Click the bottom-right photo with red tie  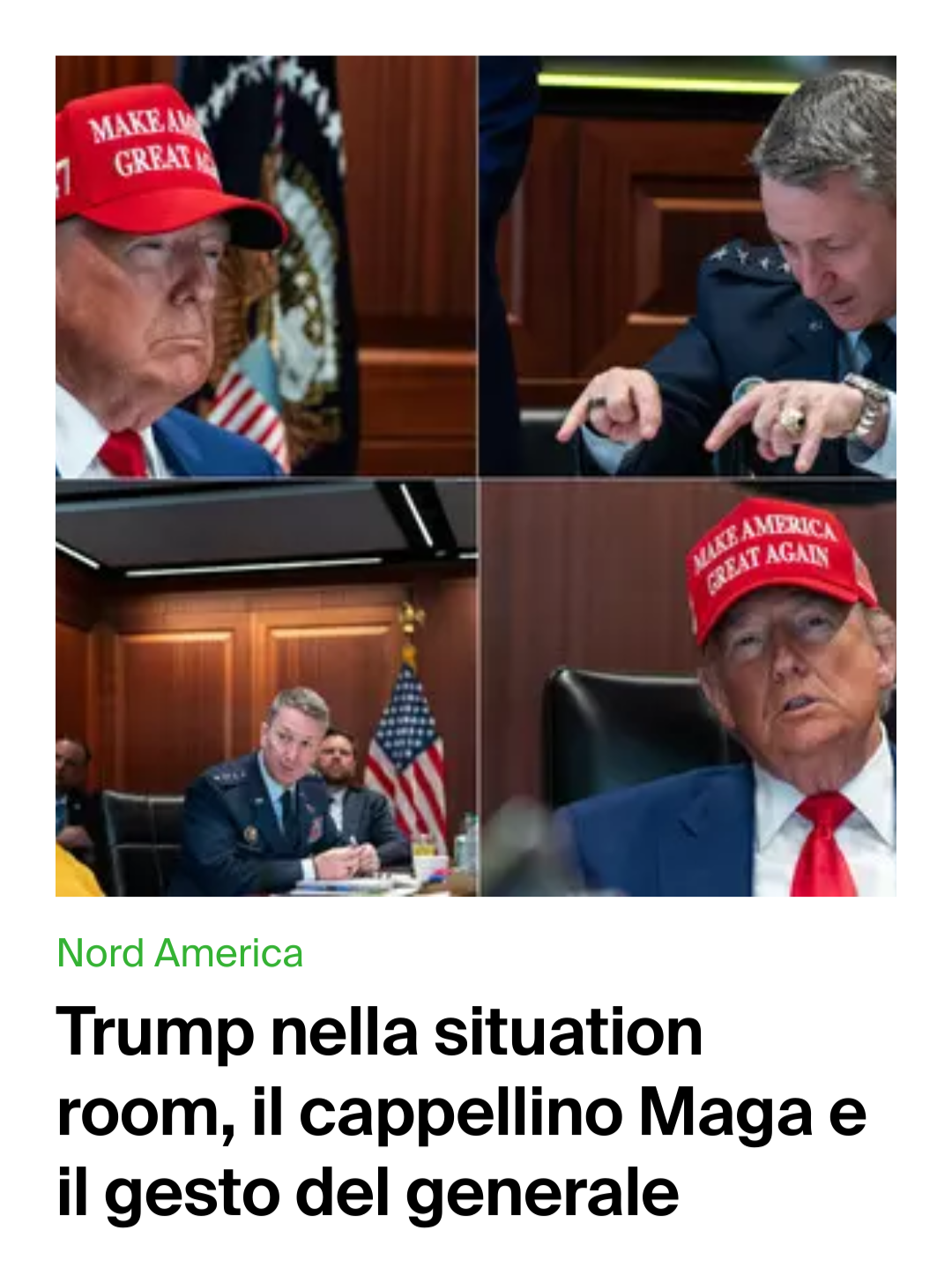pyautogui.click(x=688, y=689)
